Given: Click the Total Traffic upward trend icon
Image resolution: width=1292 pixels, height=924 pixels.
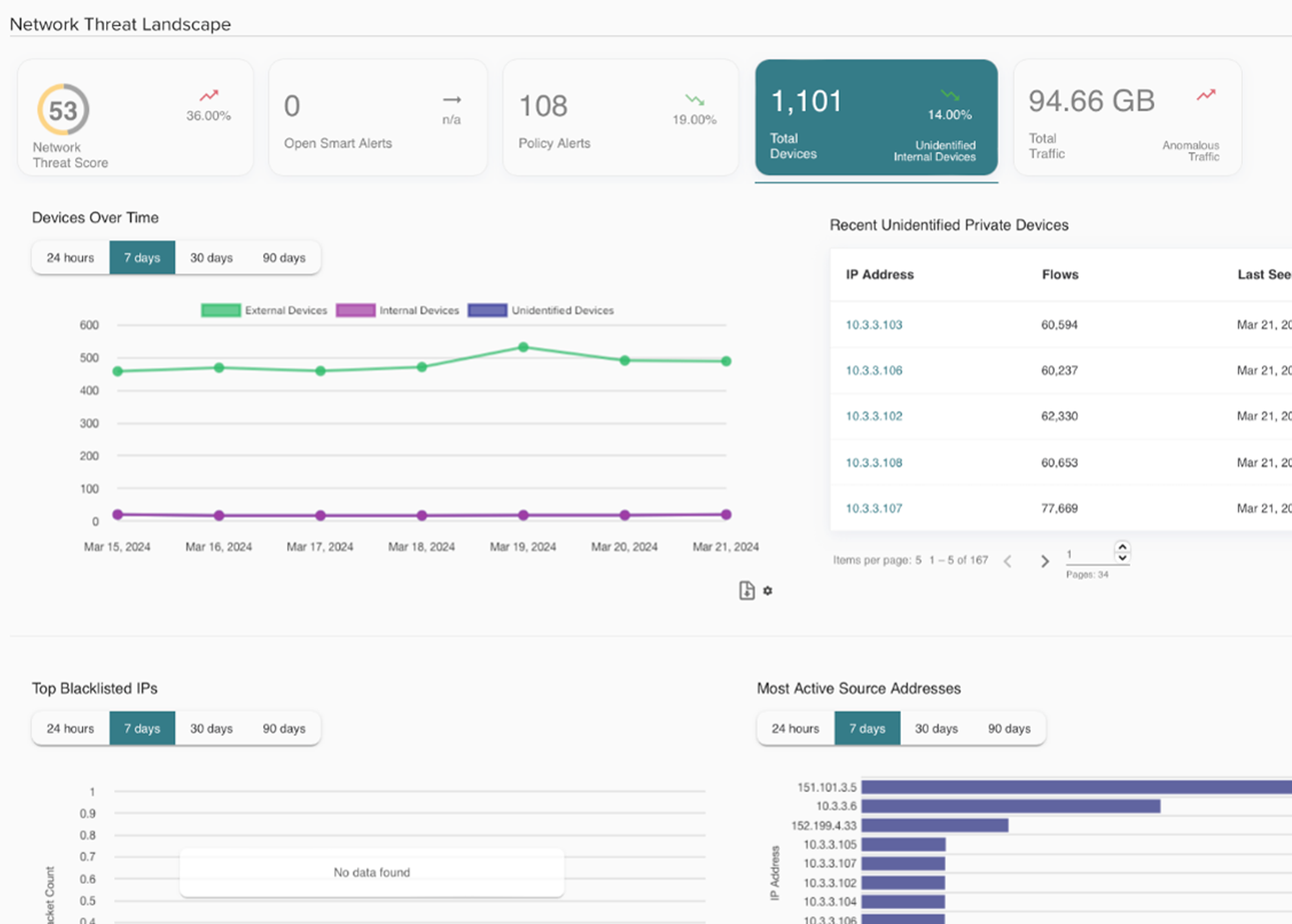Looking at the screenshot, I should point(1205,95).
